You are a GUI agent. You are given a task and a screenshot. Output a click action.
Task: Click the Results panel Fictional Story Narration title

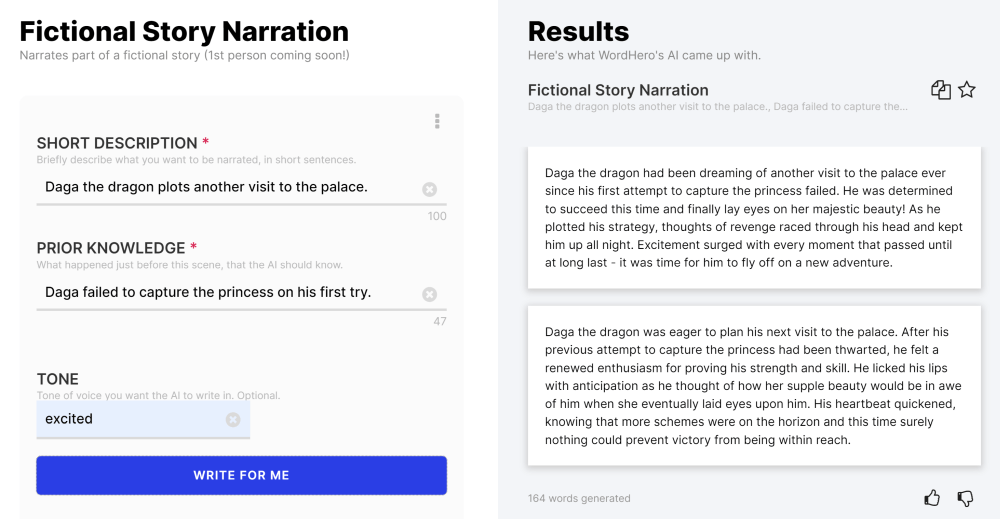click(618, 90)
